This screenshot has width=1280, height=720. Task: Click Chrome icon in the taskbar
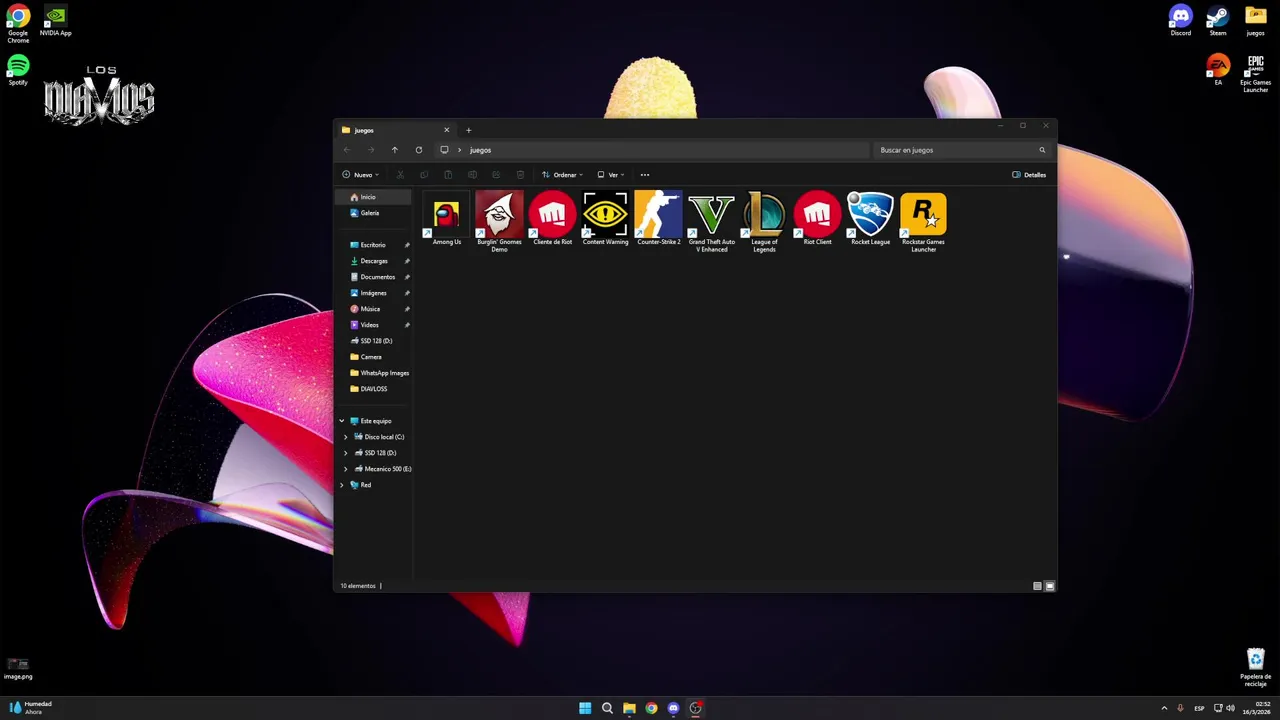[651, 708]
